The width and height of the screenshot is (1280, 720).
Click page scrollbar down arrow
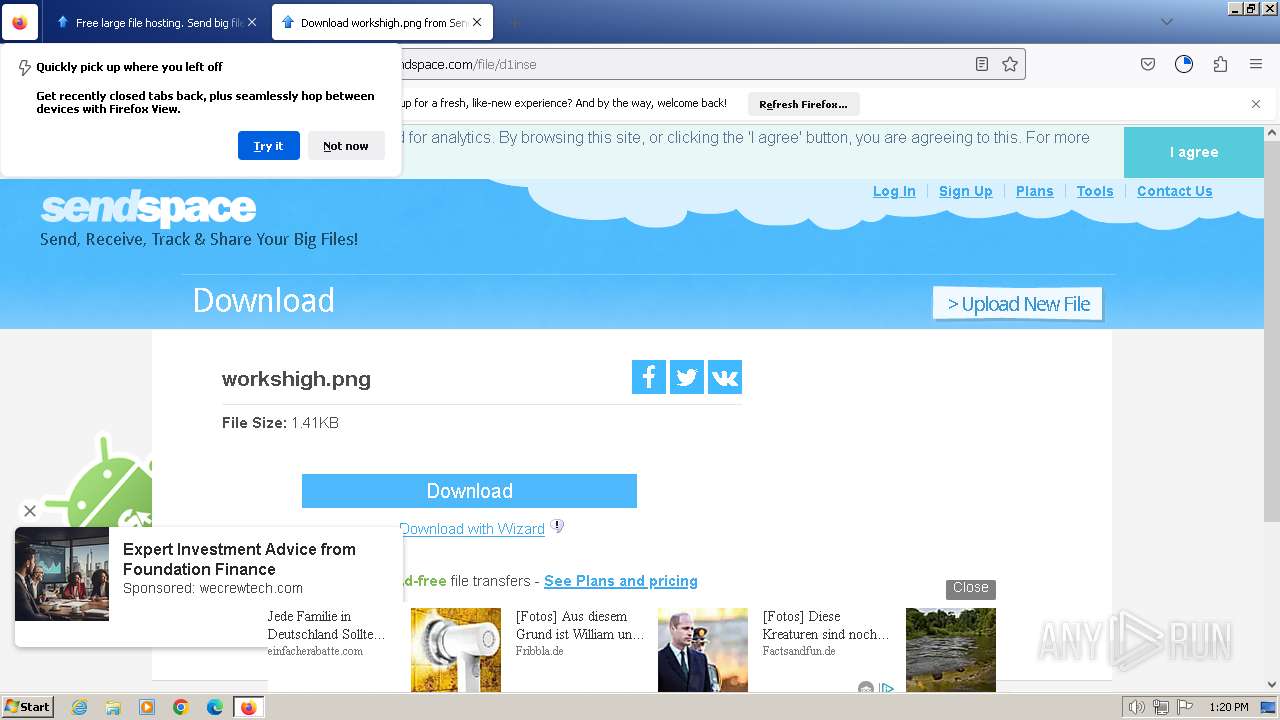(1272, 685)
